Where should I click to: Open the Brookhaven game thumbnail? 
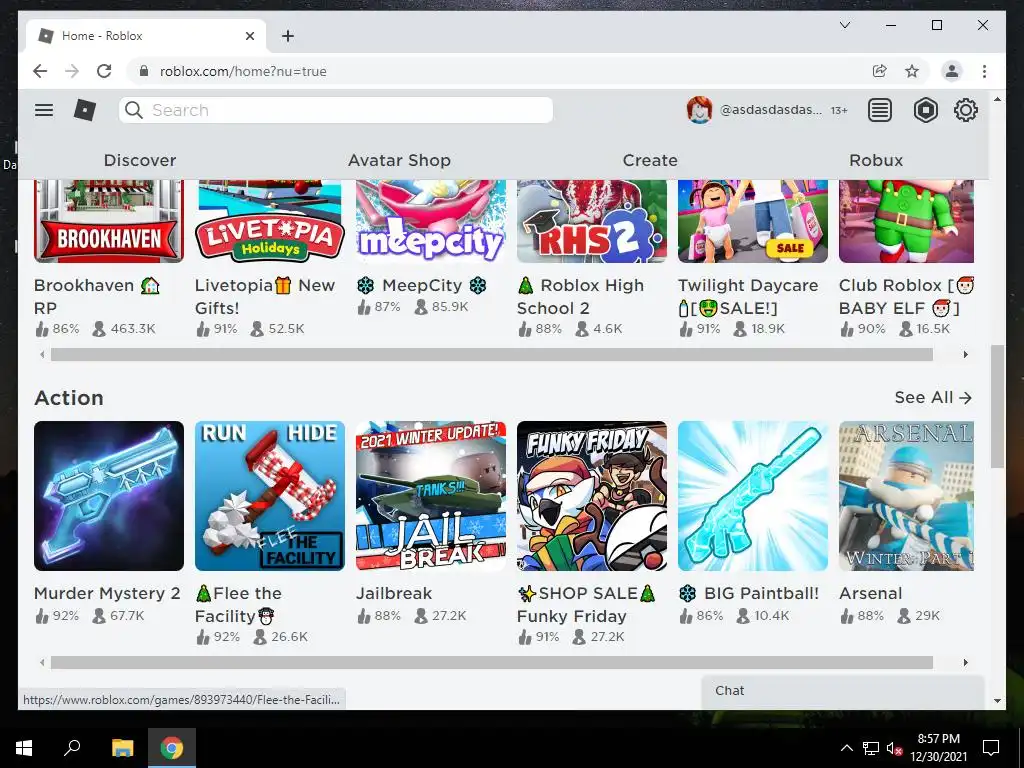pos(109,221)
